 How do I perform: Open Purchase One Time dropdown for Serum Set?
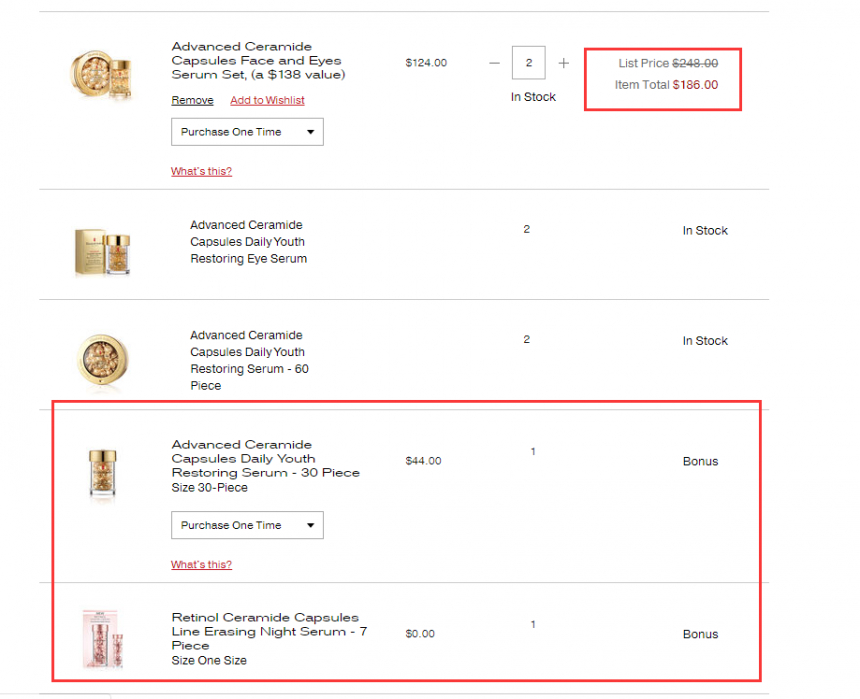(x=247, y=132)
